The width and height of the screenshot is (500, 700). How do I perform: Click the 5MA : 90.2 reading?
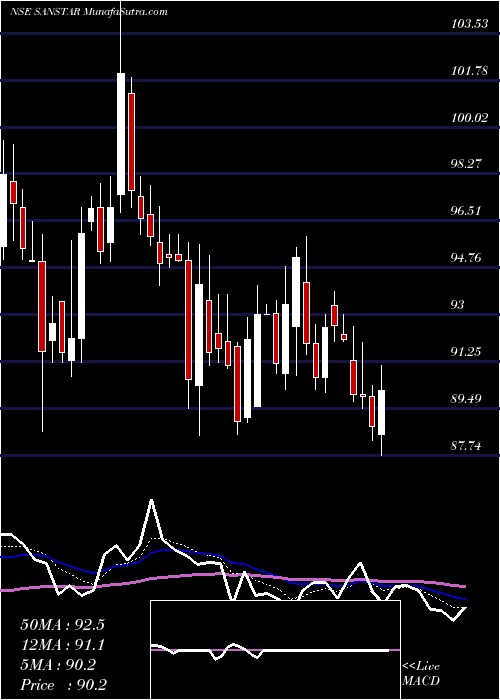tap(58, 665)
